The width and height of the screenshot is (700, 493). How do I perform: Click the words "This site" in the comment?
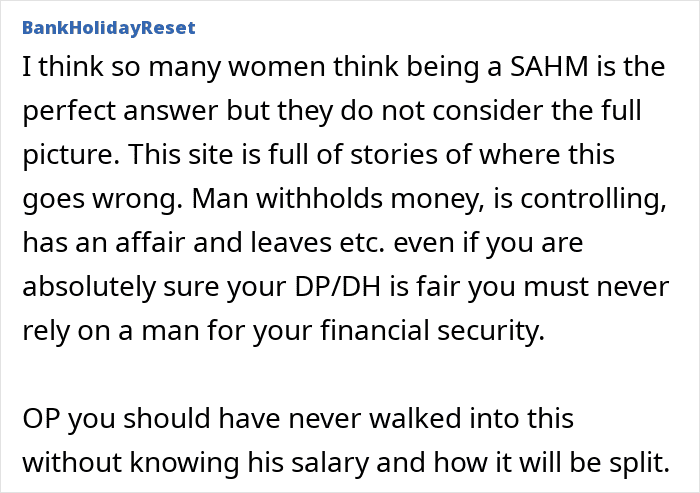tap(181, 155)
